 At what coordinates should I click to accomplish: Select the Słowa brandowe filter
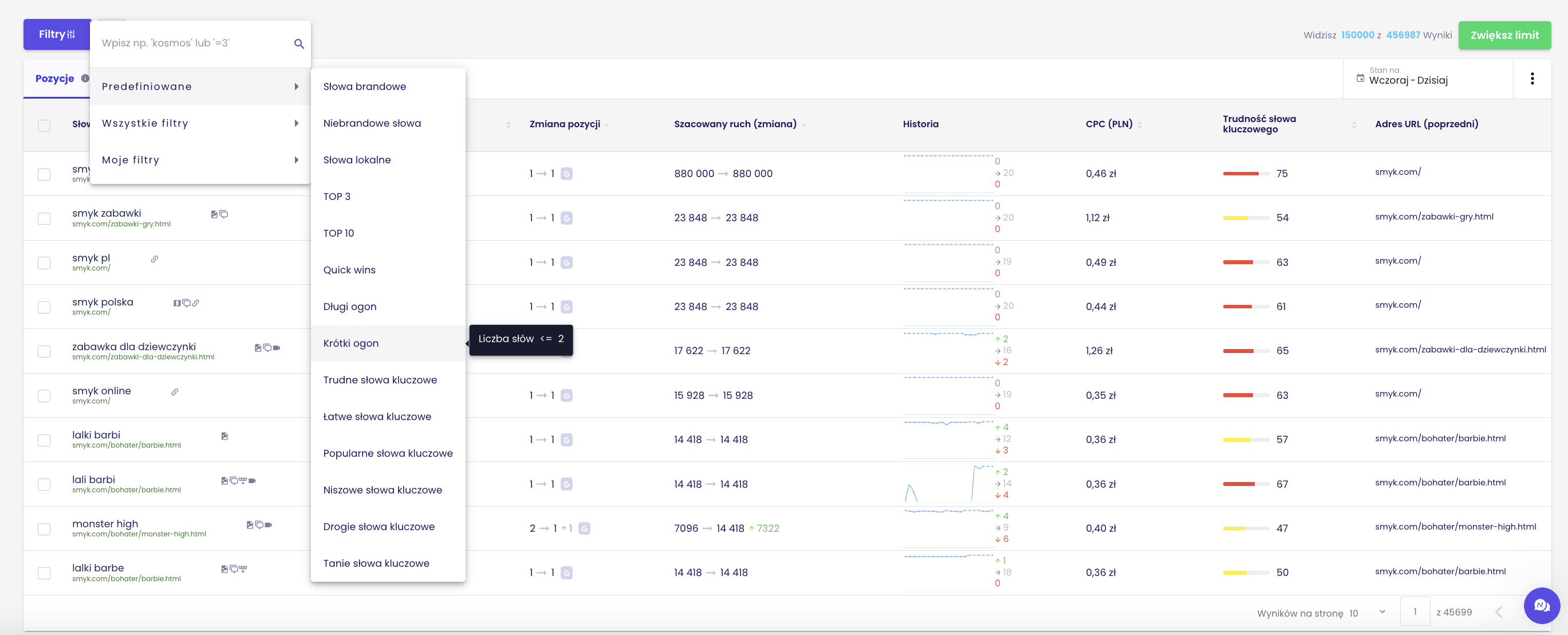coord(388,87)
